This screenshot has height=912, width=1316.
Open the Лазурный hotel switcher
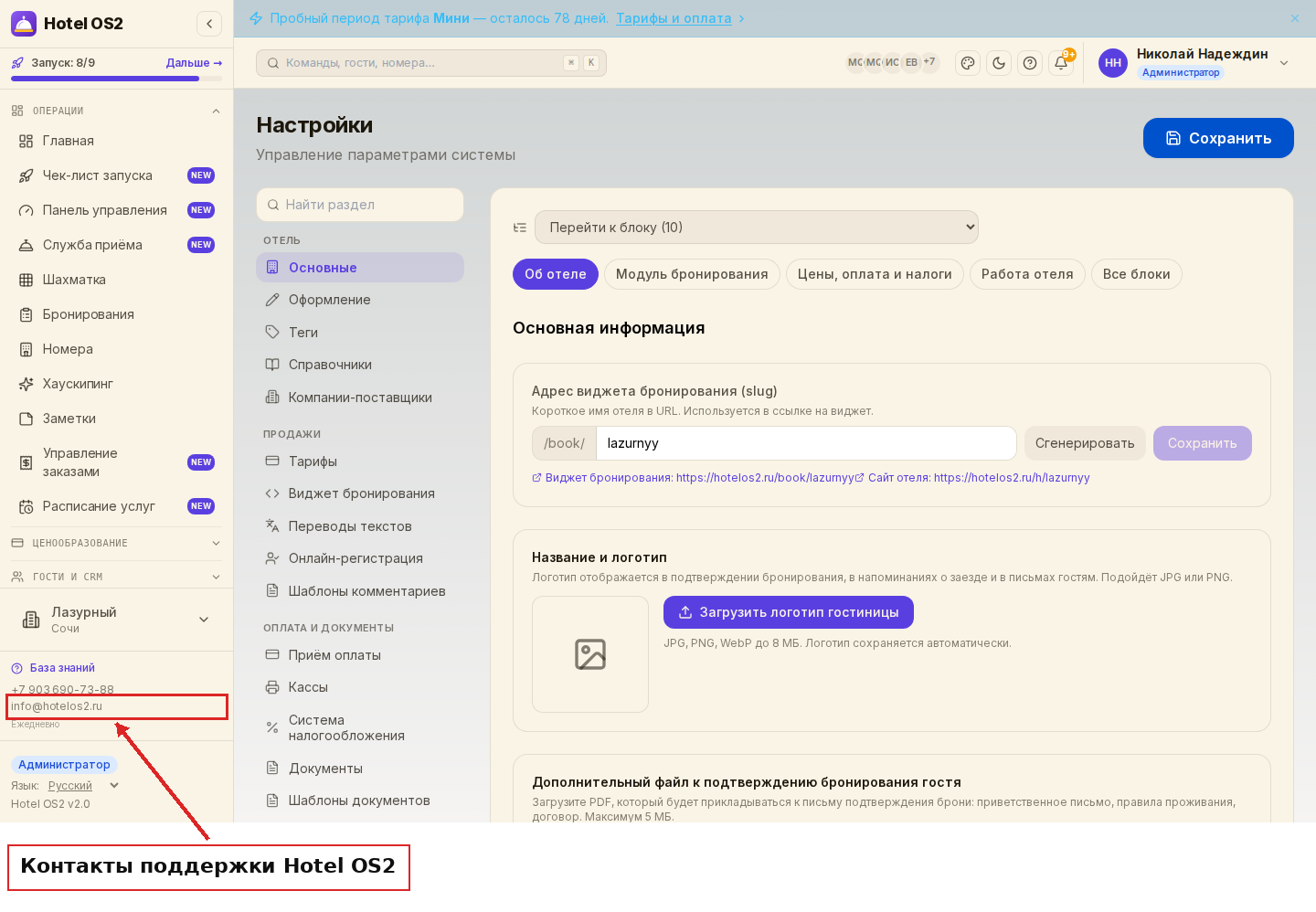click(x=117, y=620)
